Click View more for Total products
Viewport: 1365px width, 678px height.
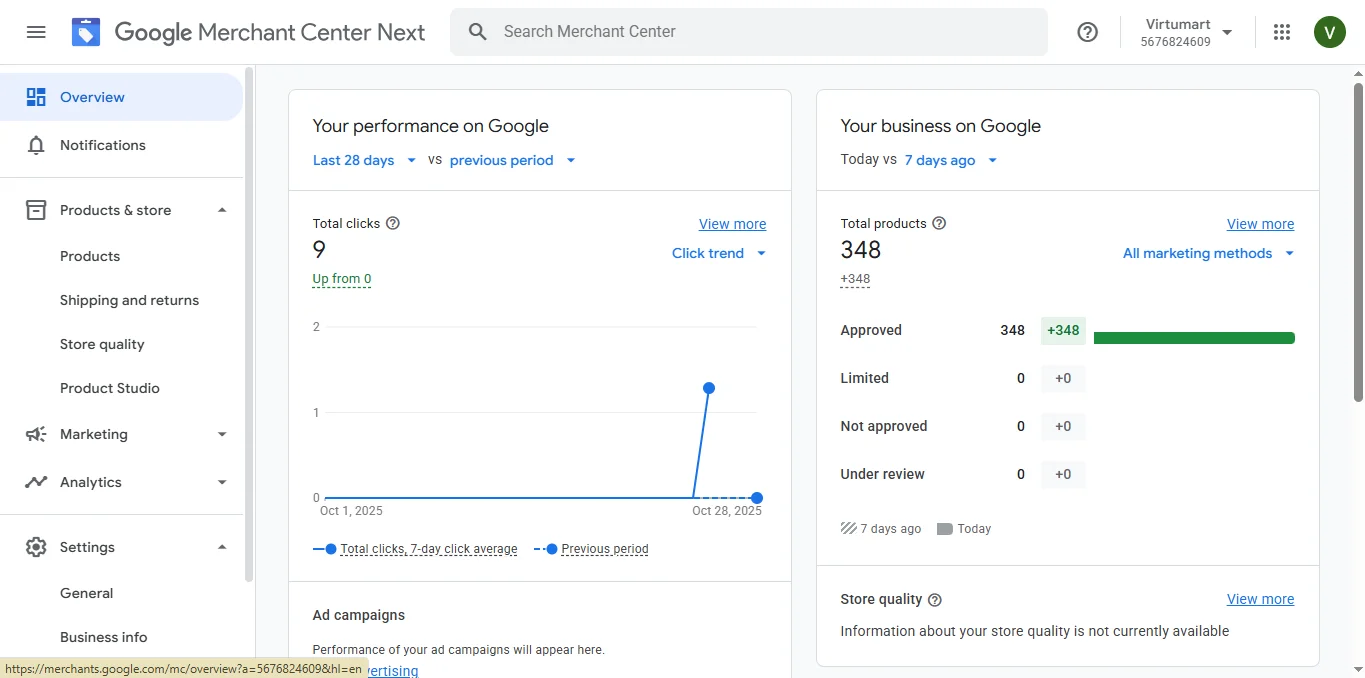[1260, 224]
